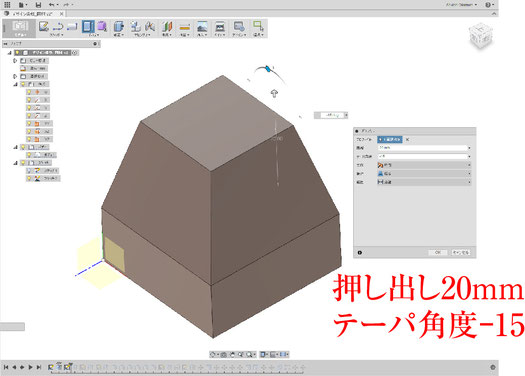Screen dimensions: 525x376
Task: Click the cancel button in extrude dialog
Action: click(461, 252)
